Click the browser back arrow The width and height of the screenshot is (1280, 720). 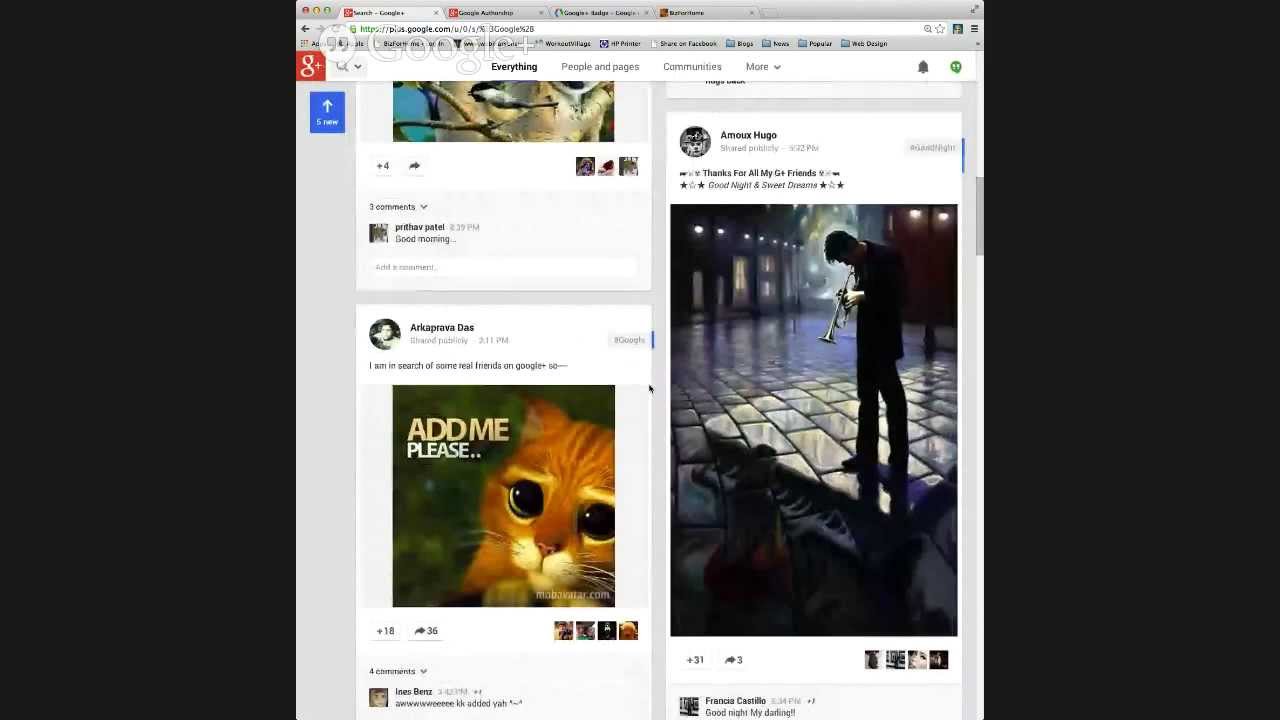click(305, 29)
